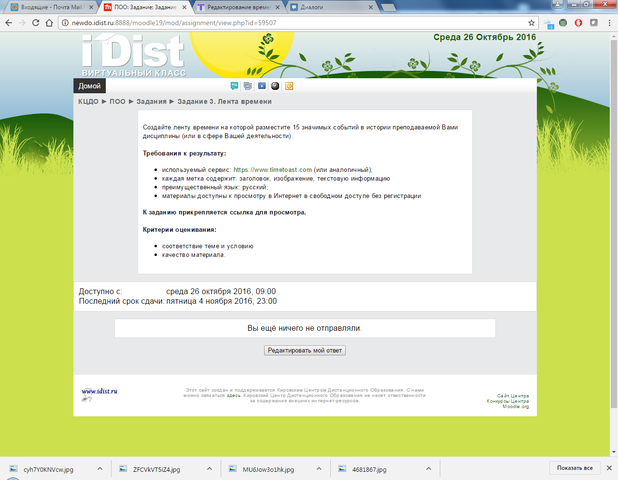Click the deadline пятница 4 ноября 2016, 23:00
This screenshot has width=618, height=480.
pos(222,301)
